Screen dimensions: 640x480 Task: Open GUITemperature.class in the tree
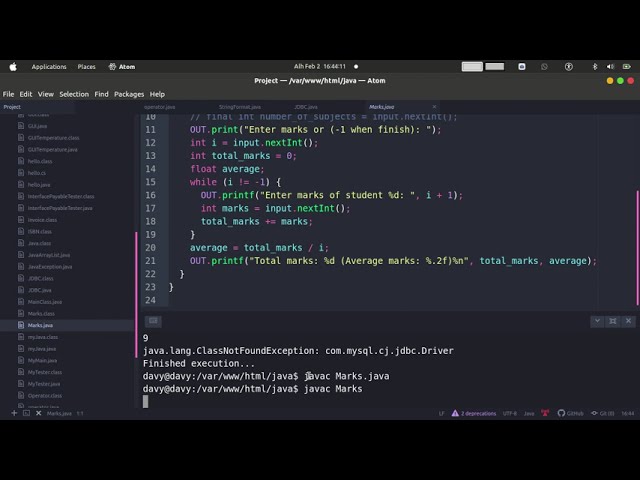click(x=53, y=138)
